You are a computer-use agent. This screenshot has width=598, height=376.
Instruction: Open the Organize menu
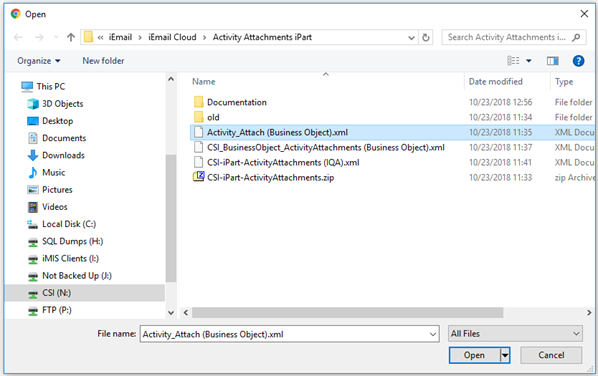pos(39,61)
